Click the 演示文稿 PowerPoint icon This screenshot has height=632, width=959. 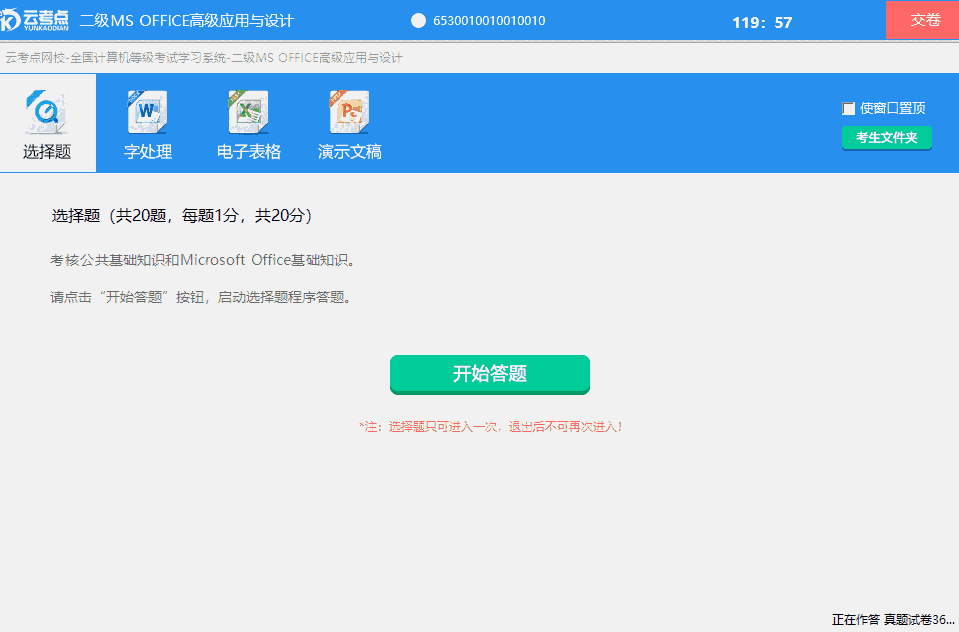click(348, 111)
